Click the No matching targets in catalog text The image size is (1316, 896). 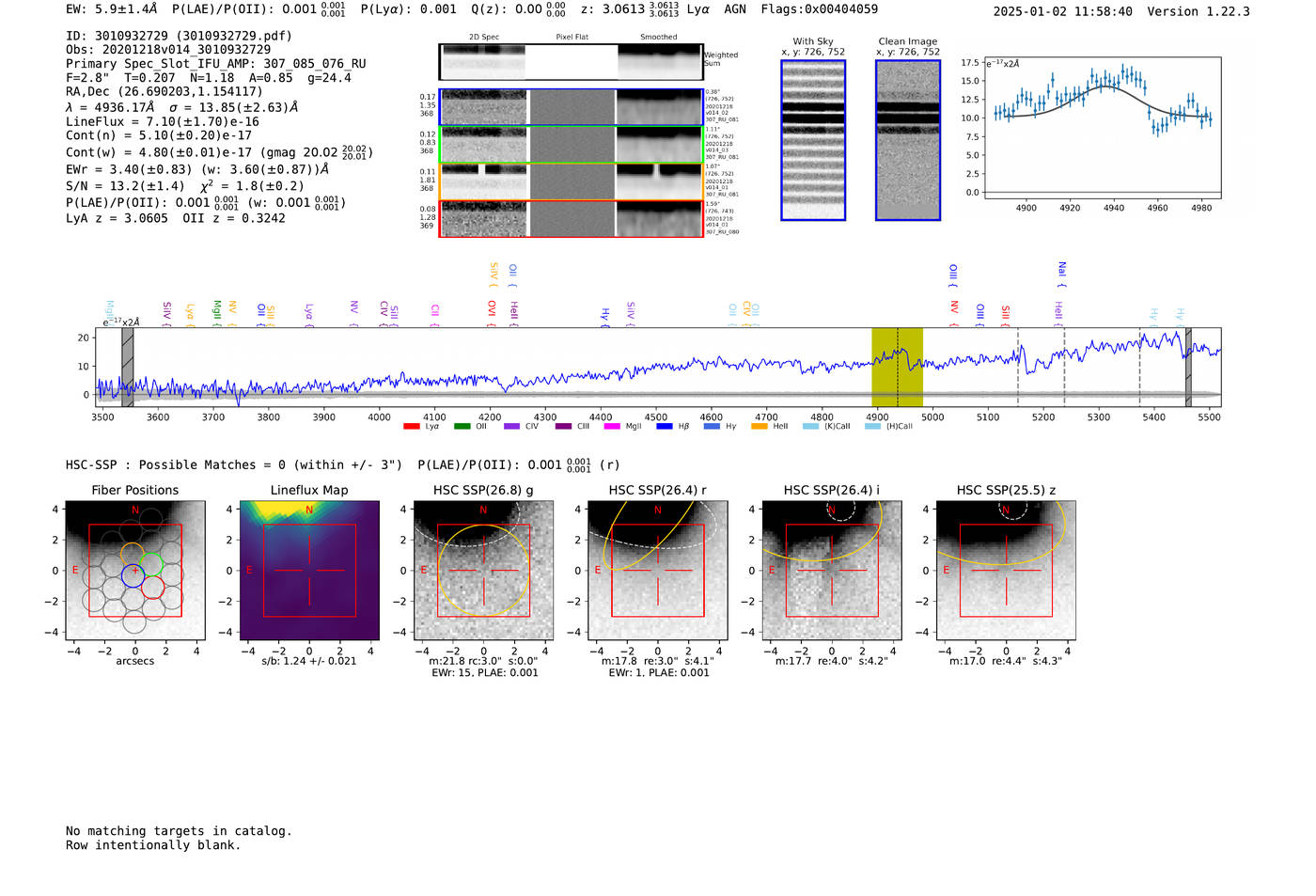pyautogui.click(x=179, y=831)
